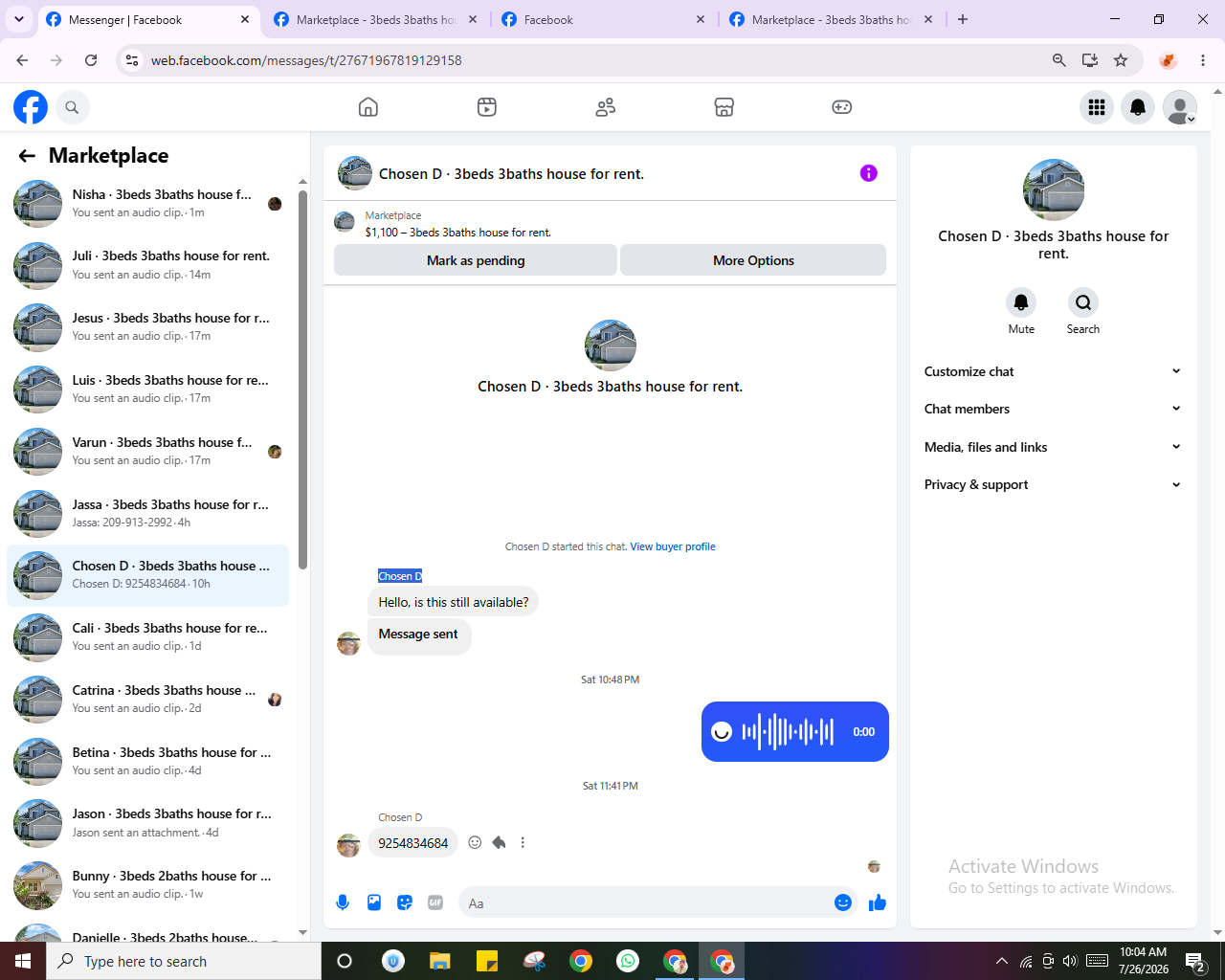
Task: Open the Catrina conversation
Action: point(148,700)
